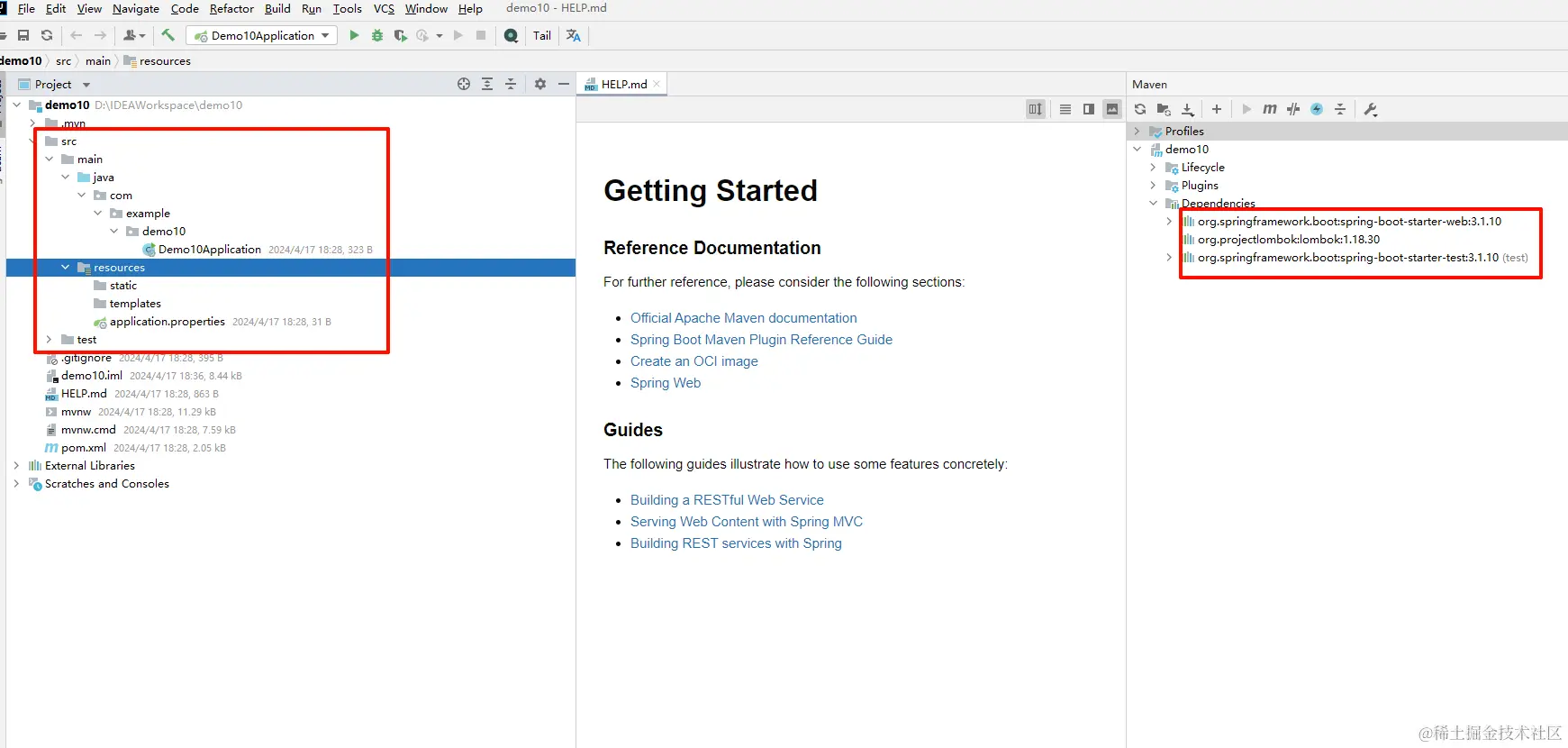1568x748 pixels.
Task: Switch markdown view to Editor only
Action: 1065,109
